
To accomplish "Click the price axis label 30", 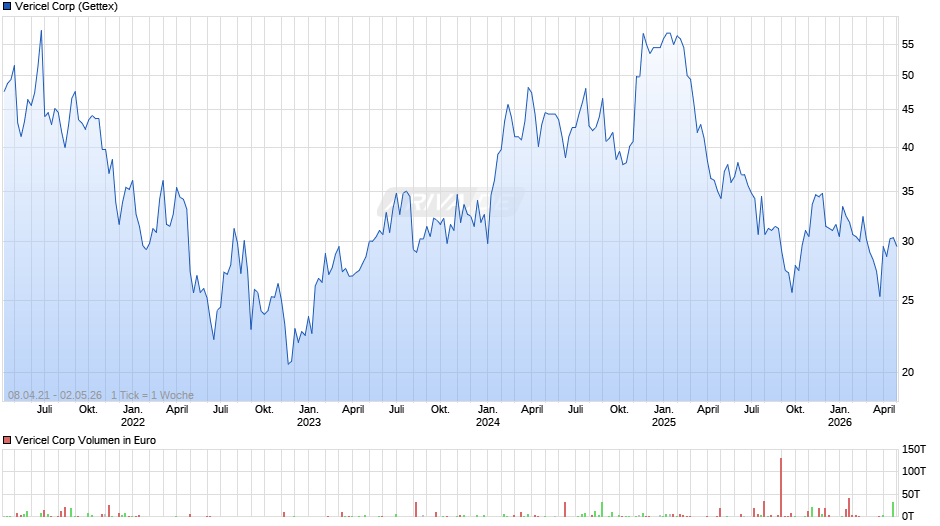I will (x=908, y=242).
